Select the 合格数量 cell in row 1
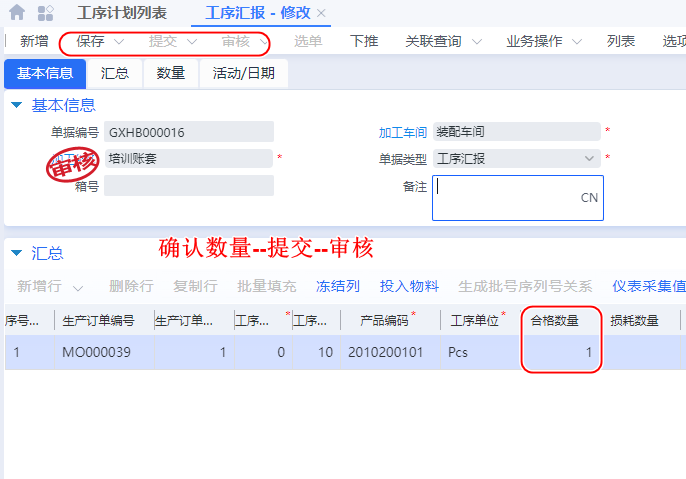 pyautogui.click(x=561, y=352)
